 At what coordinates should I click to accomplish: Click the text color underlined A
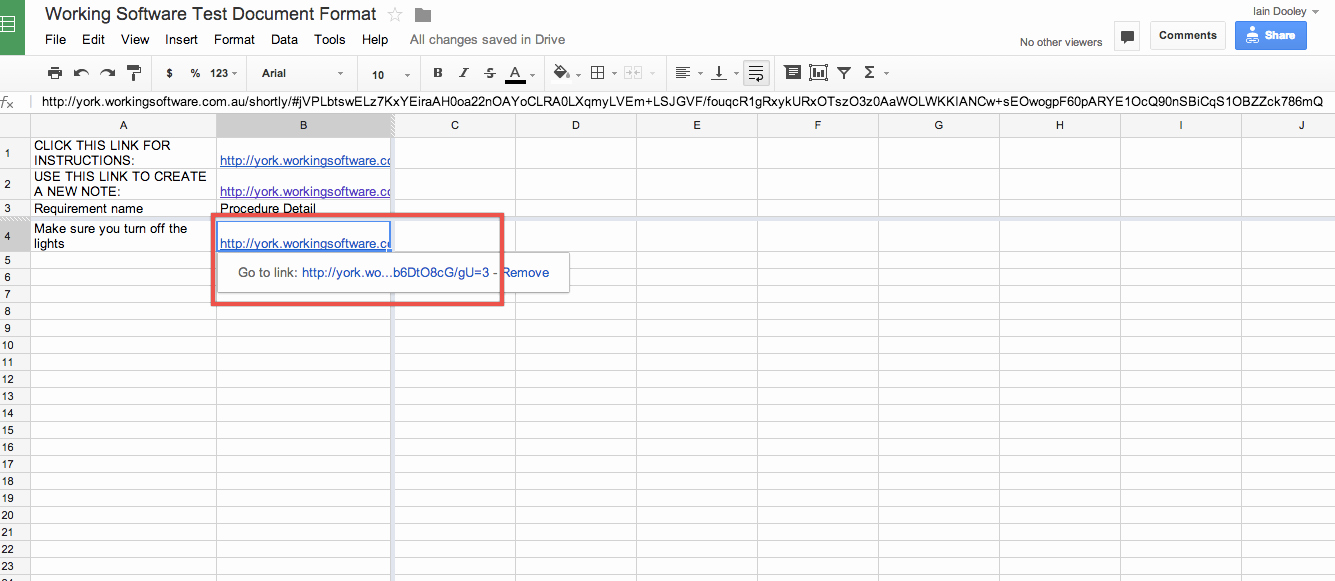(x=515, y=73)
